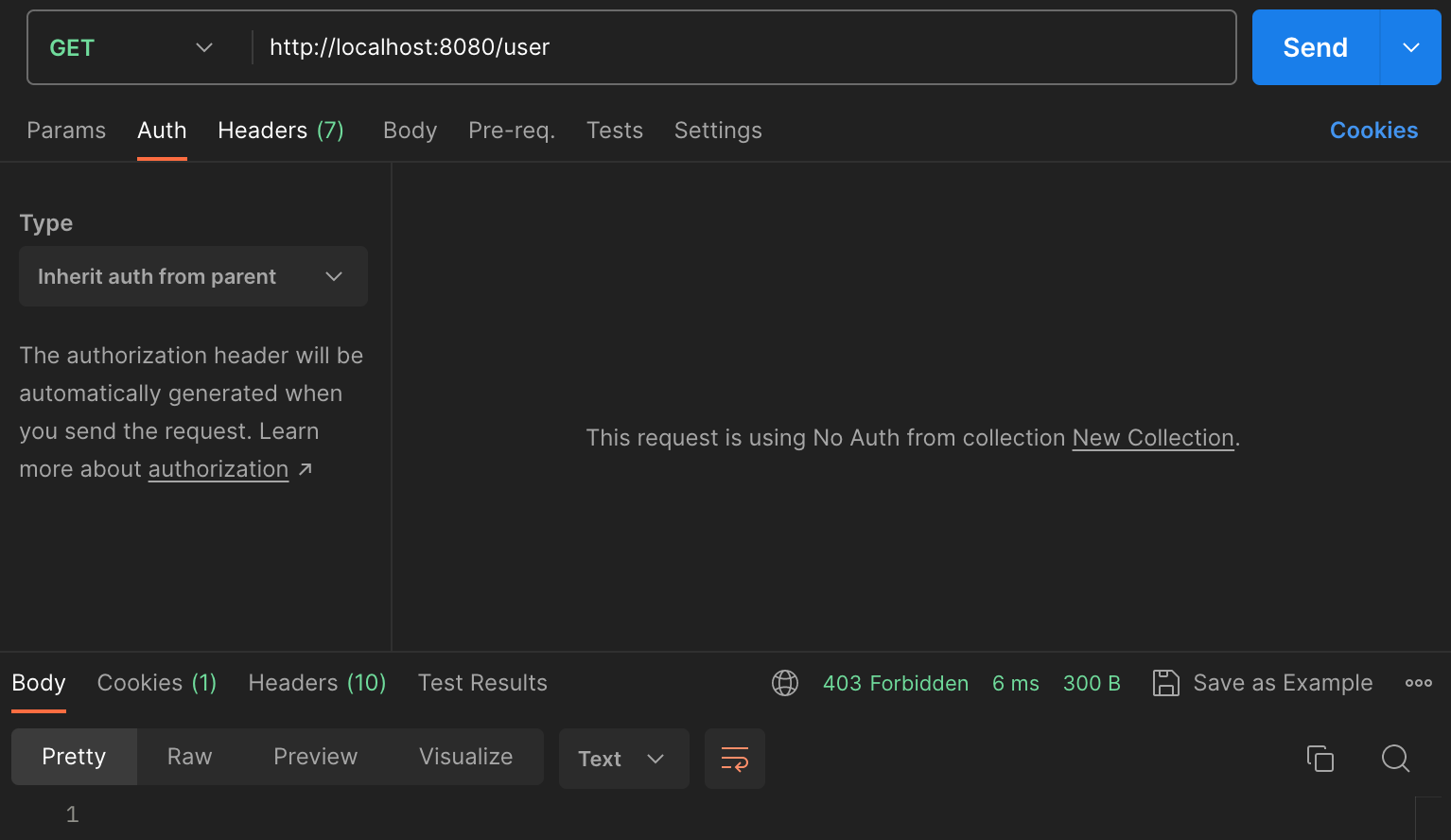Follow the authorization link

[x=219, y=469]
